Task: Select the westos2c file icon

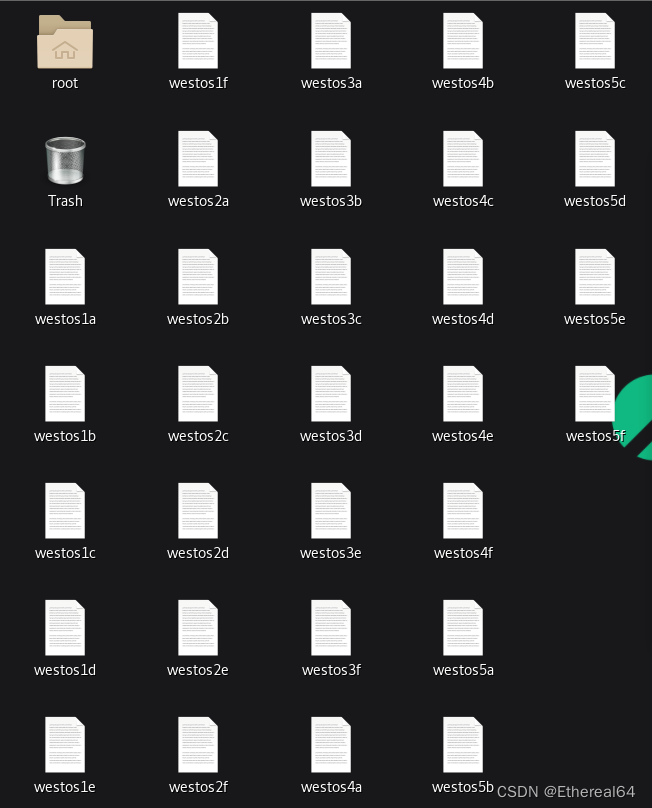Action: [198, 394]
